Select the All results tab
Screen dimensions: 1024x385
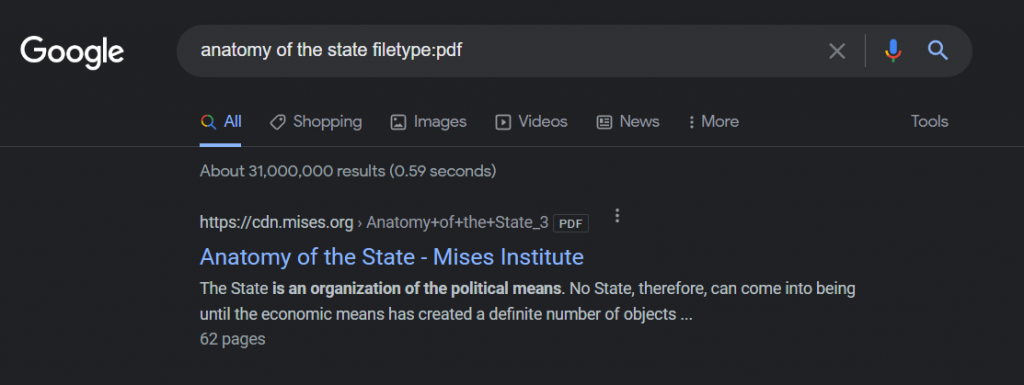pos(221,122)
